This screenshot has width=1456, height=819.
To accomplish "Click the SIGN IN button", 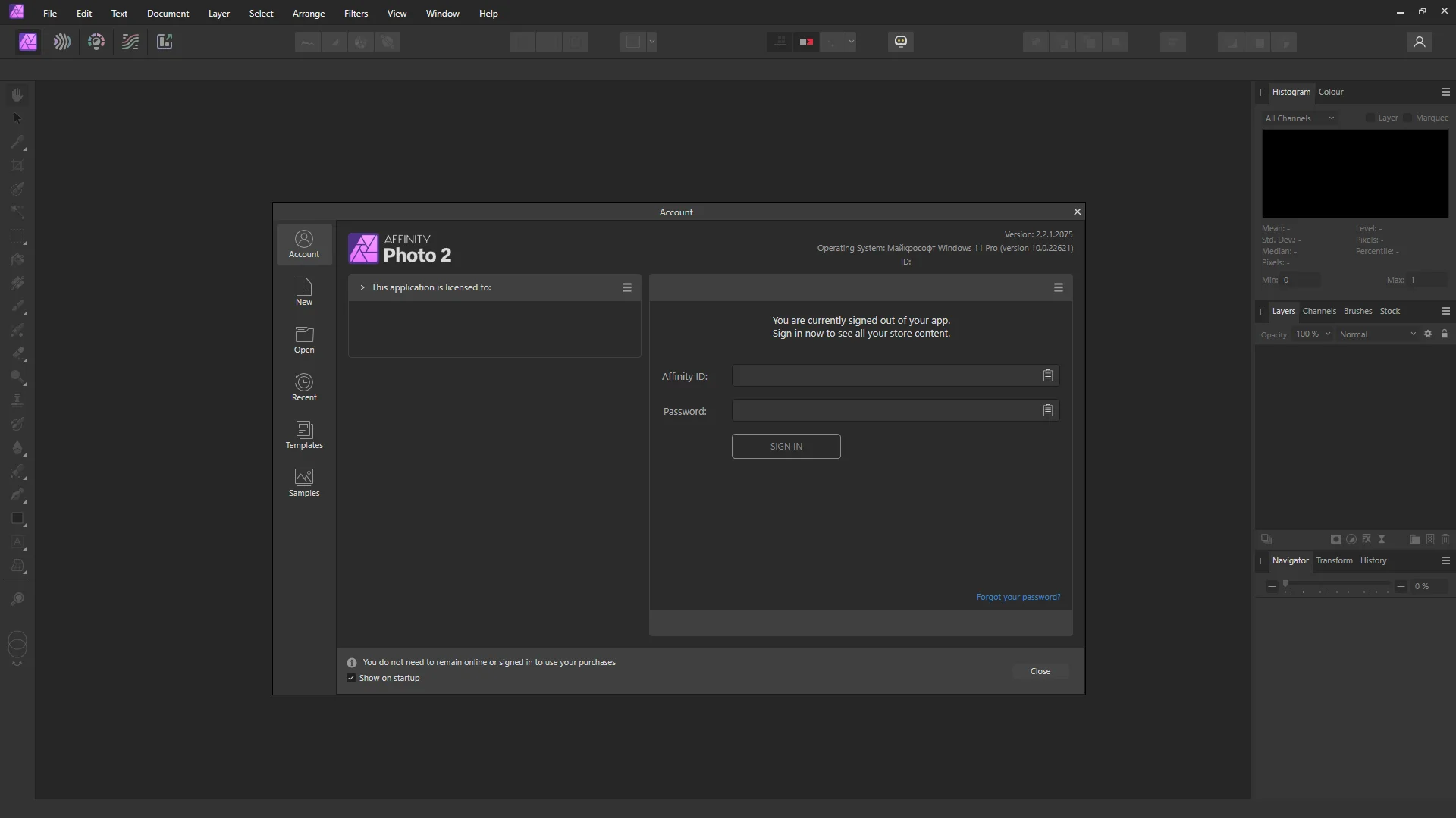I will (786, 447).
